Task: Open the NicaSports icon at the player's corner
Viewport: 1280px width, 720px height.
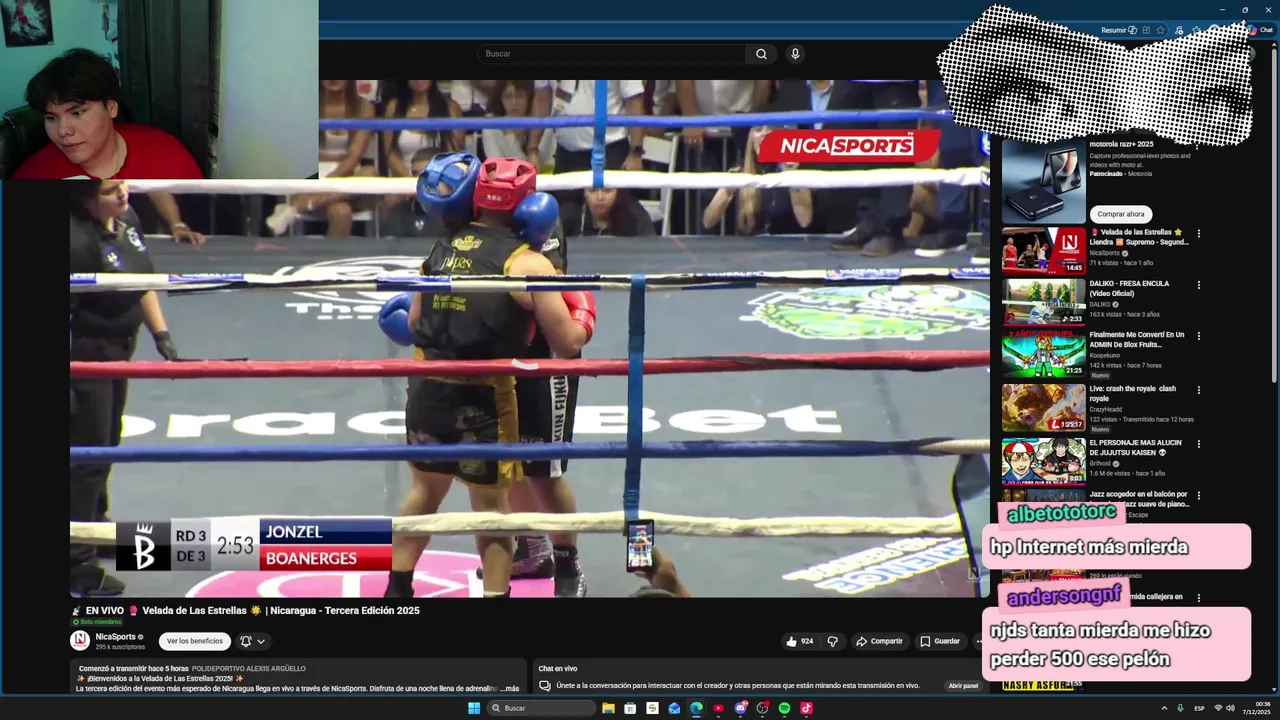Action: [972, 574]
